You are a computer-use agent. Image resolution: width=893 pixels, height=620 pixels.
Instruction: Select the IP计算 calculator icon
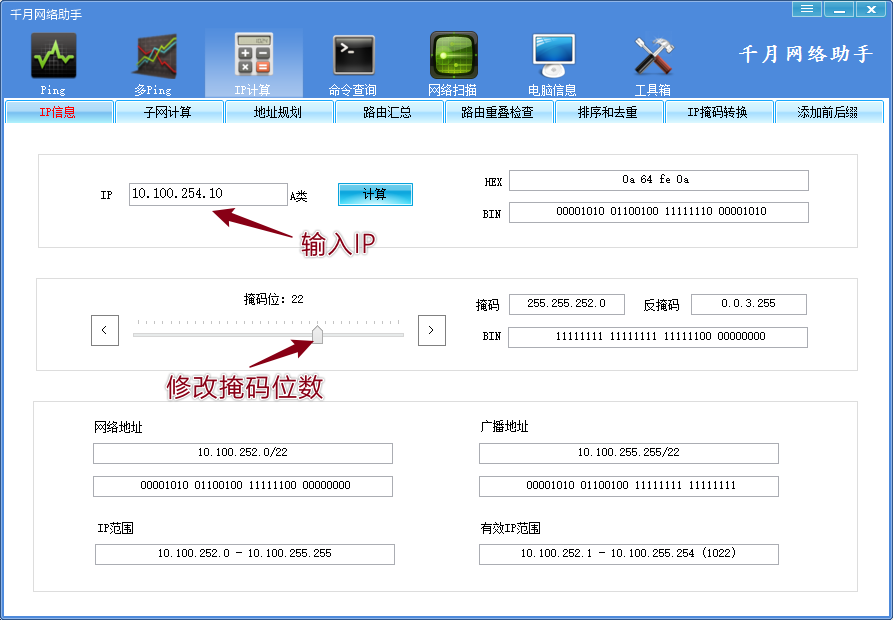[x=253, y=64]
